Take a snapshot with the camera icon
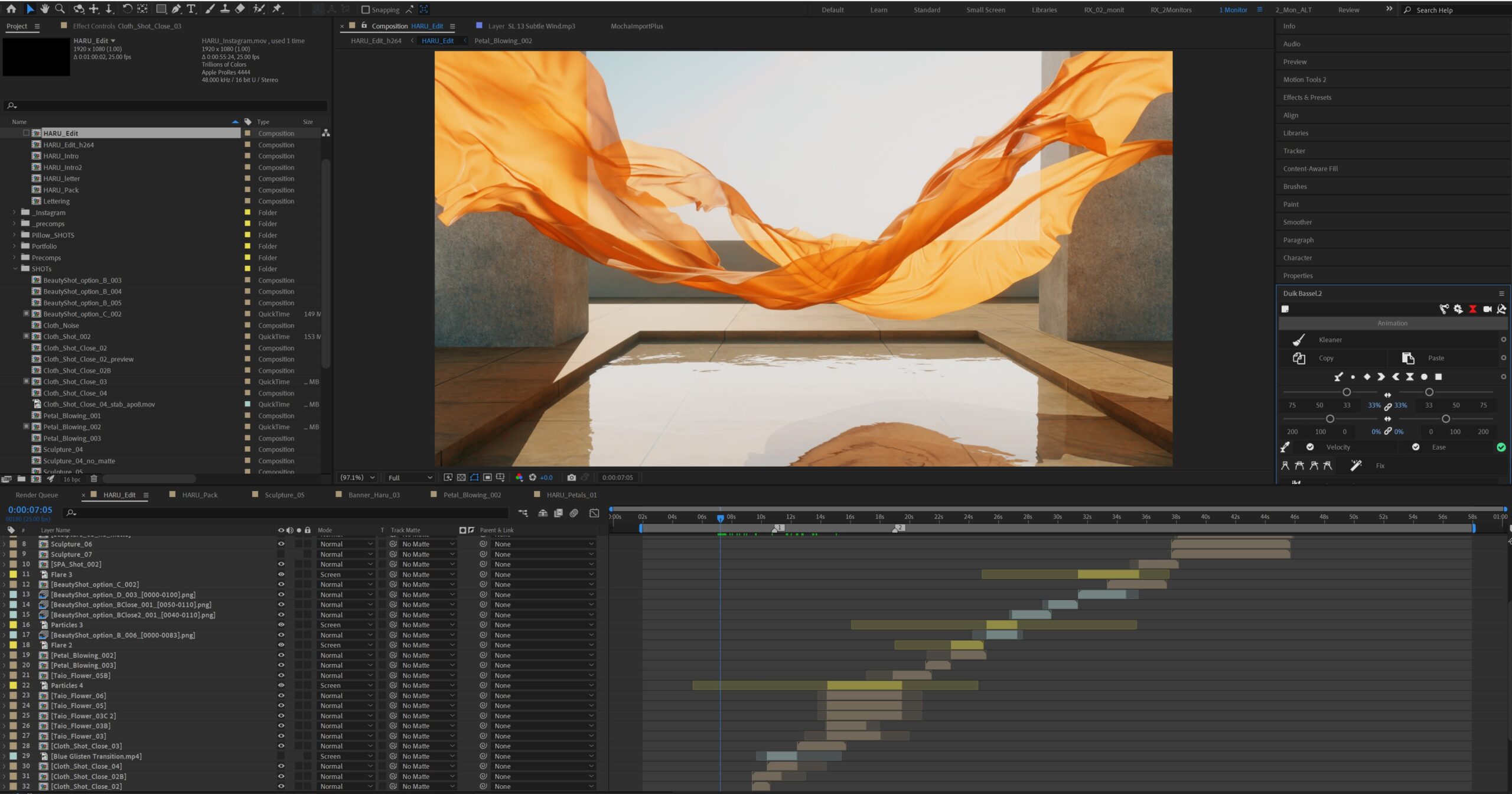 571,477
